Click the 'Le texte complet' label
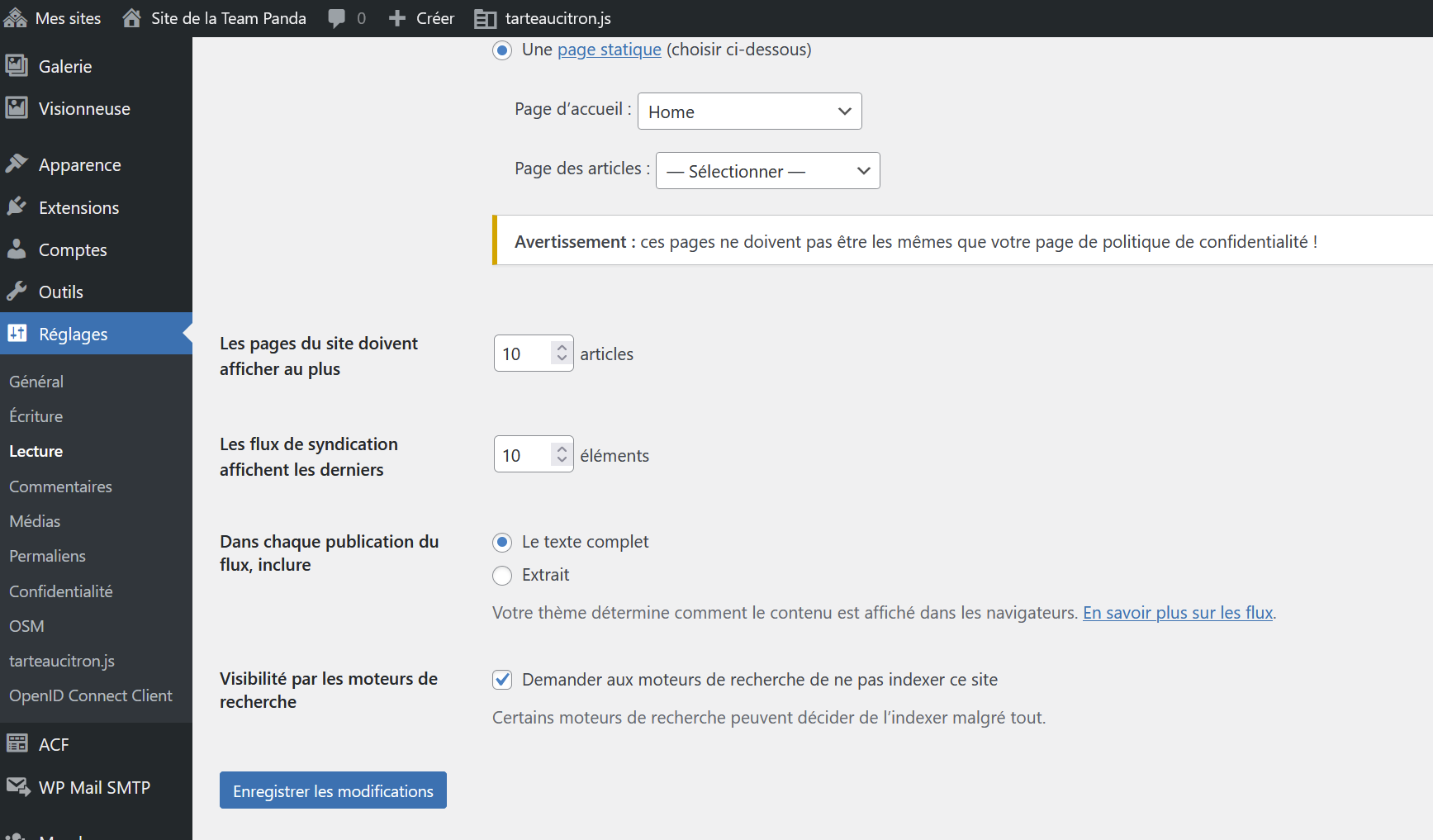 pos(586,542)
